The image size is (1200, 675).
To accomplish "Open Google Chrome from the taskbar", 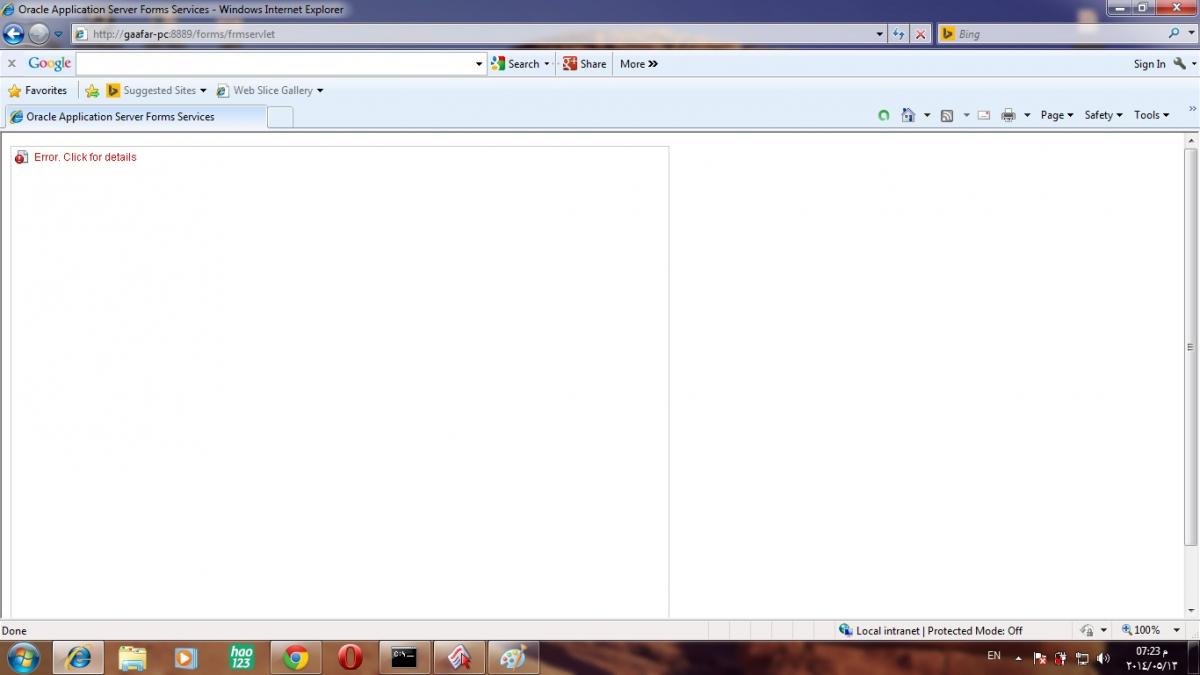I will pyautogui.click(x=295, y=657).
